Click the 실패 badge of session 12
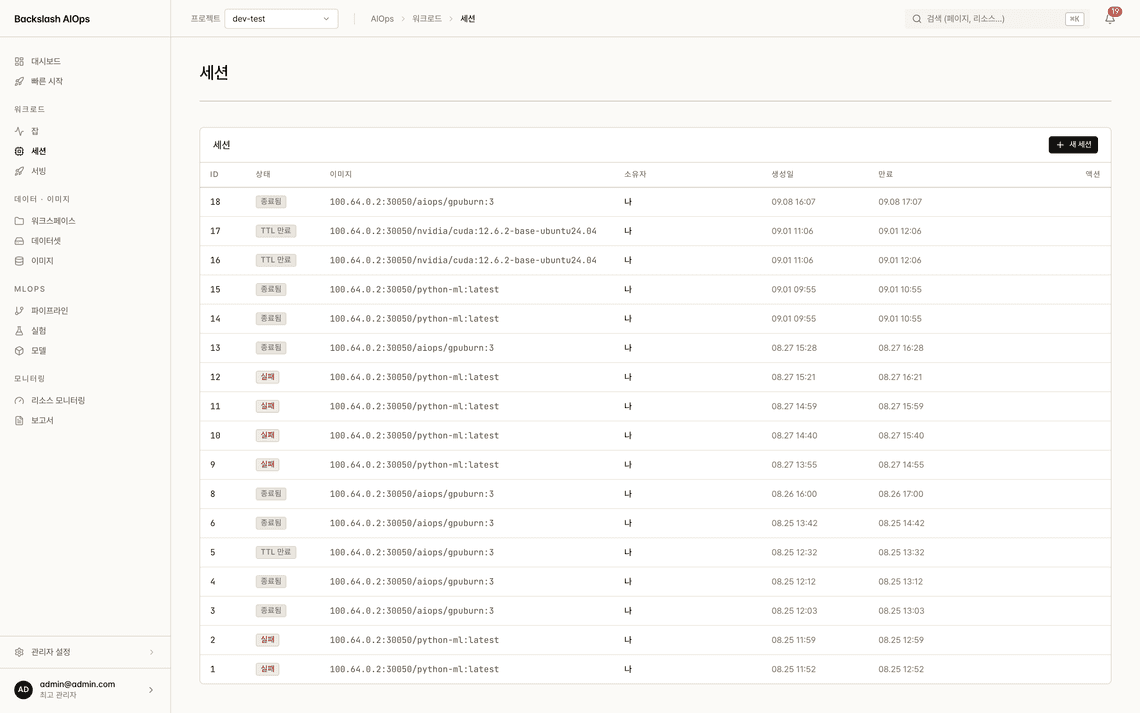 pyautogui.click(x=268, y=377)
